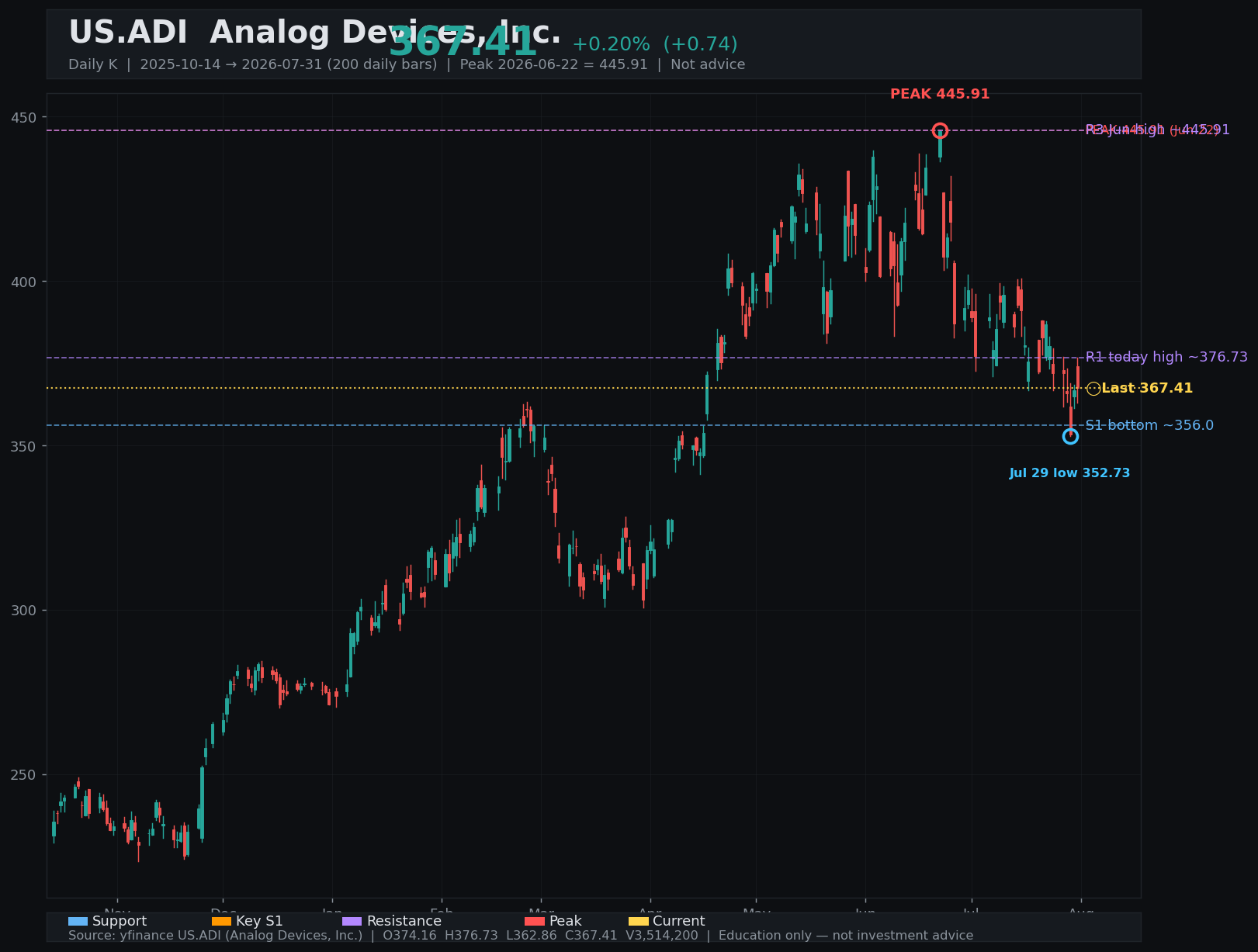Click the red "PEAK 445.91" annotation above the chart

pyautogui.click(x=940, y=94)
